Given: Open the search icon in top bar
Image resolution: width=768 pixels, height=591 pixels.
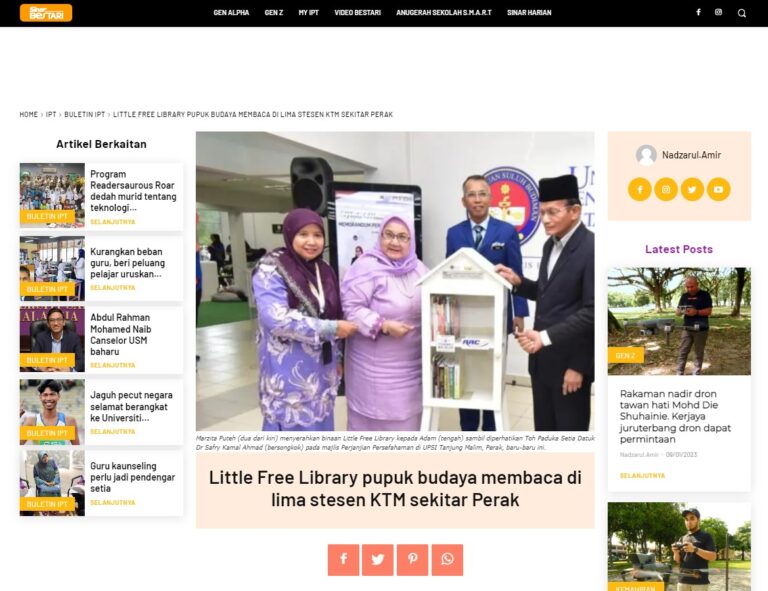Looking at the screenshot, I should pos(742,13).
